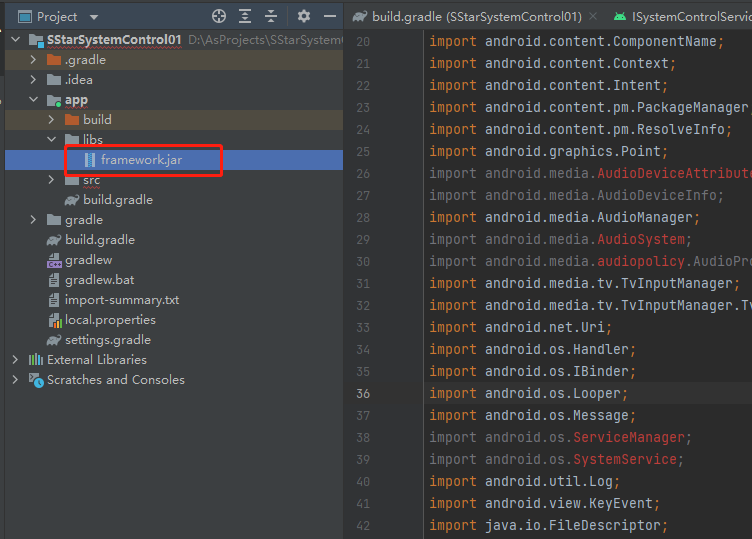Click the red AudioSystem import text
The image size is (752, 539).
tap(641, 239)
